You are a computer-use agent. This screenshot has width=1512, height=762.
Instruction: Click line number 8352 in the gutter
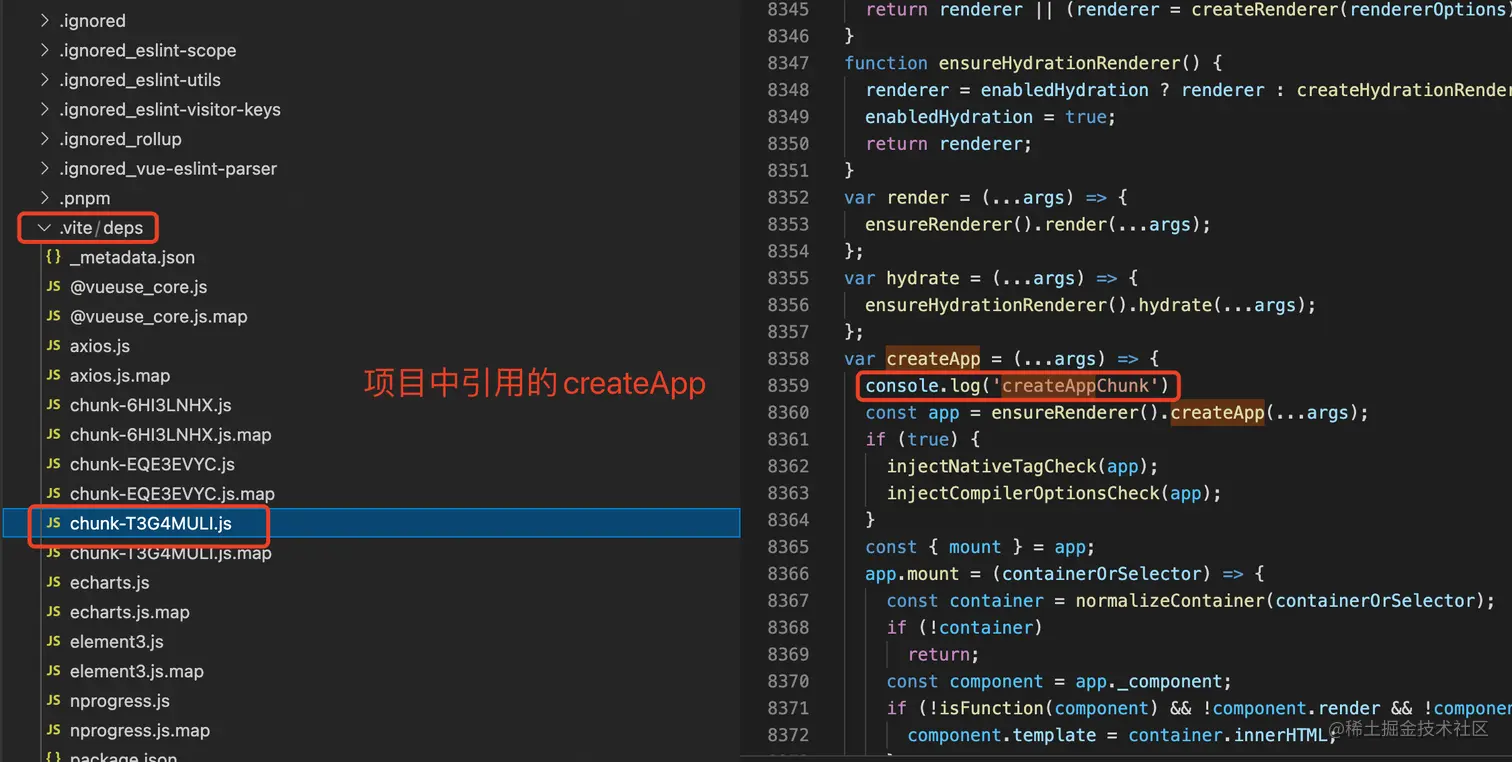(788, 198)
